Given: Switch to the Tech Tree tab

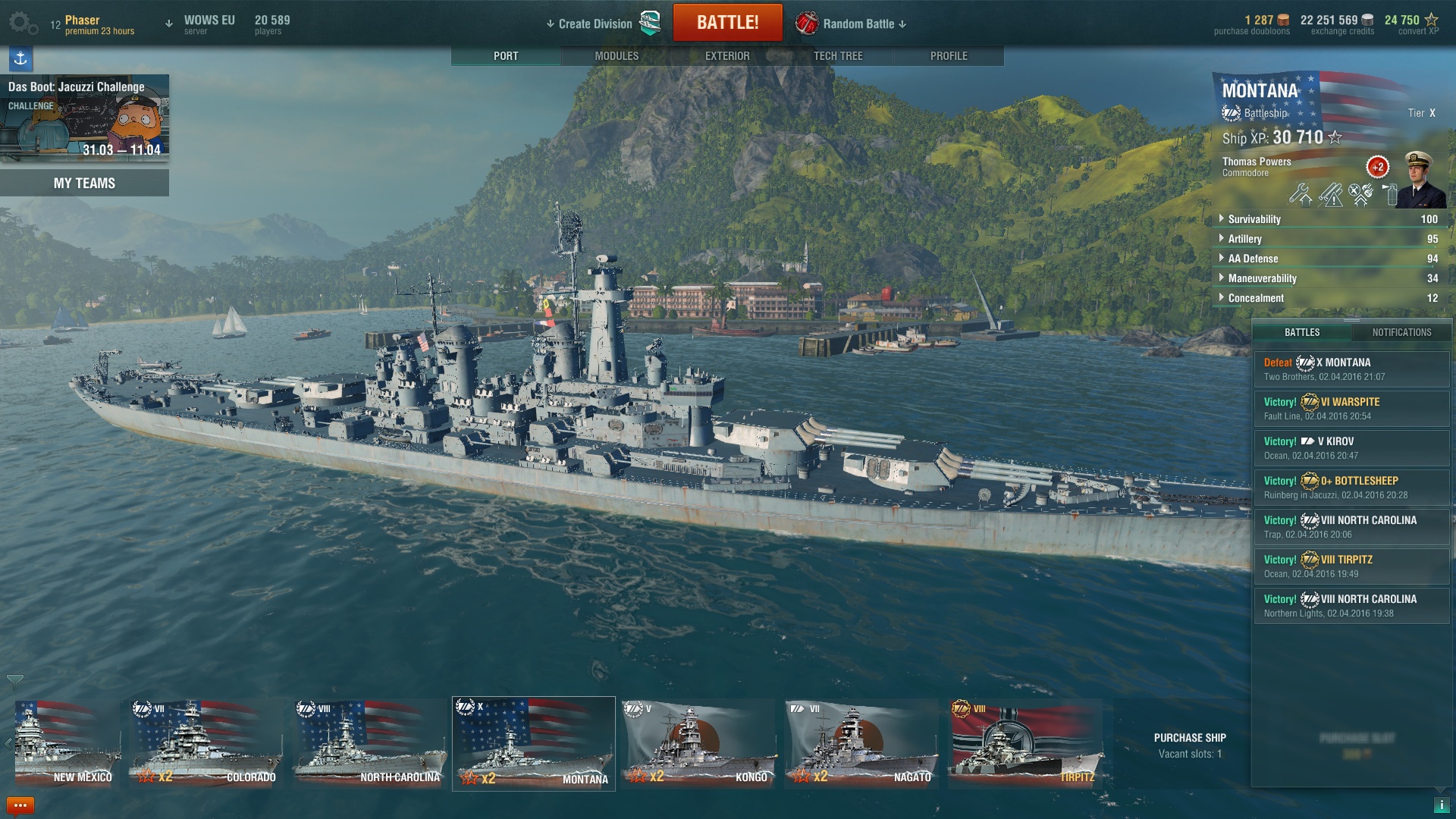Looking at the screenshot, I should point(838,56).
